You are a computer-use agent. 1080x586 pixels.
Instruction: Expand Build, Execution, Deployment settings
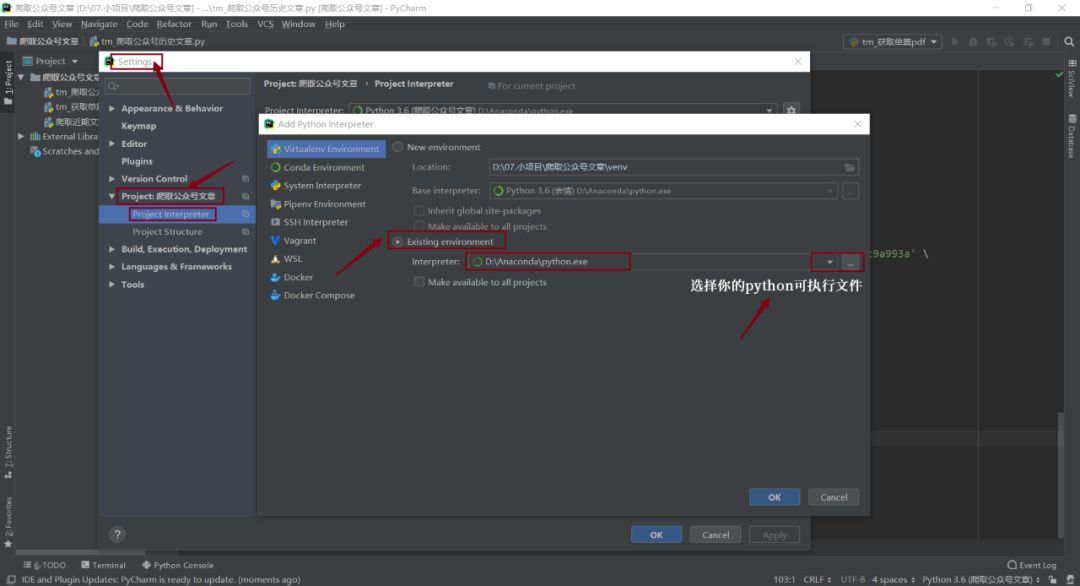coord(112,249)
